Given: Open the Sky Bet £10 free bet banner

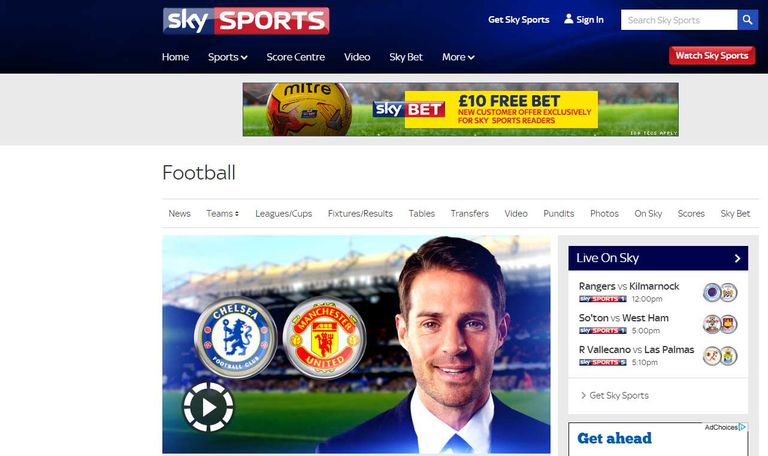Looking at the screenshot, I should (460, 109).
